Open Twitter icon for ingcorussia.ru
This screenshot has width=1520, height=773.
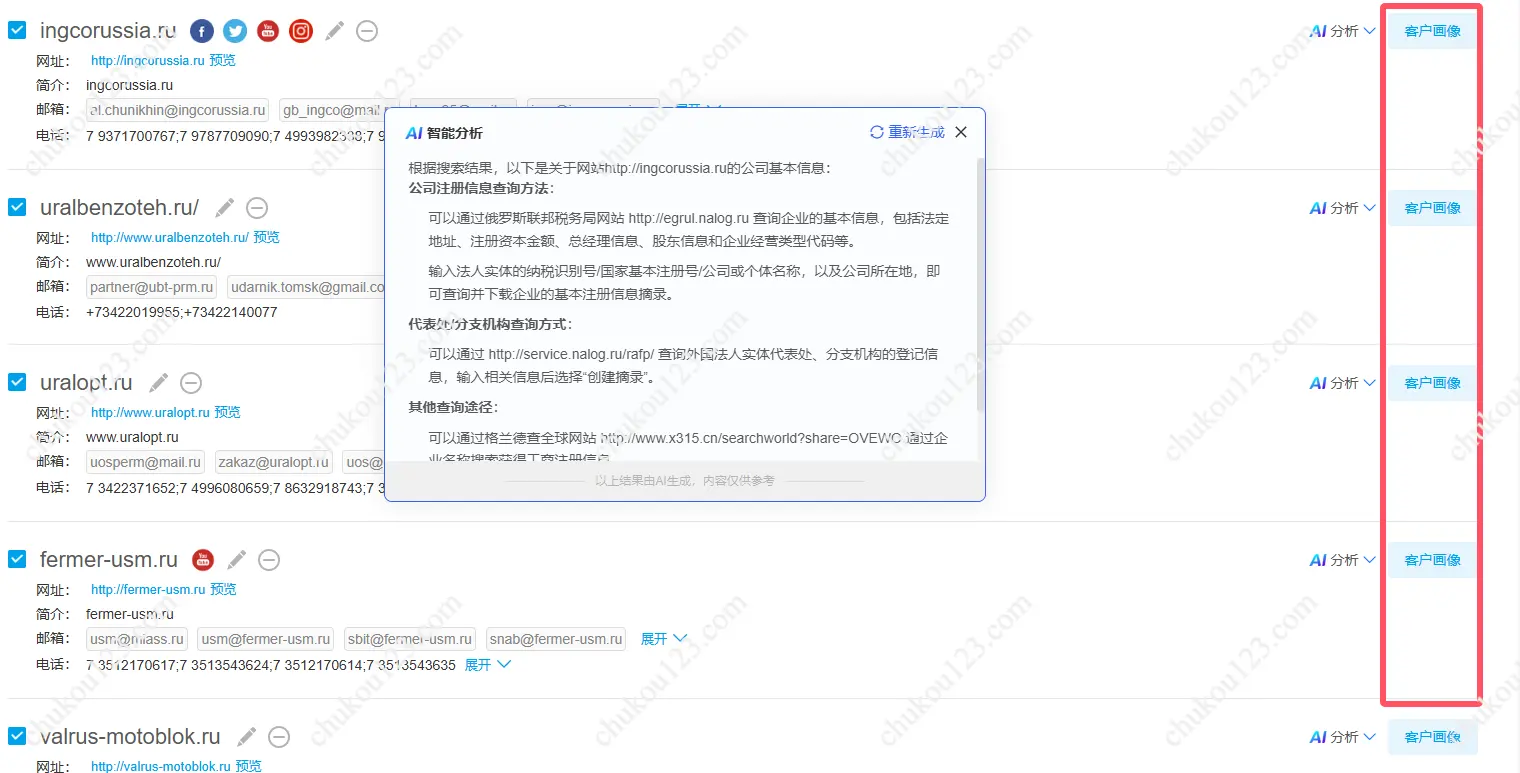pos(235,31)
